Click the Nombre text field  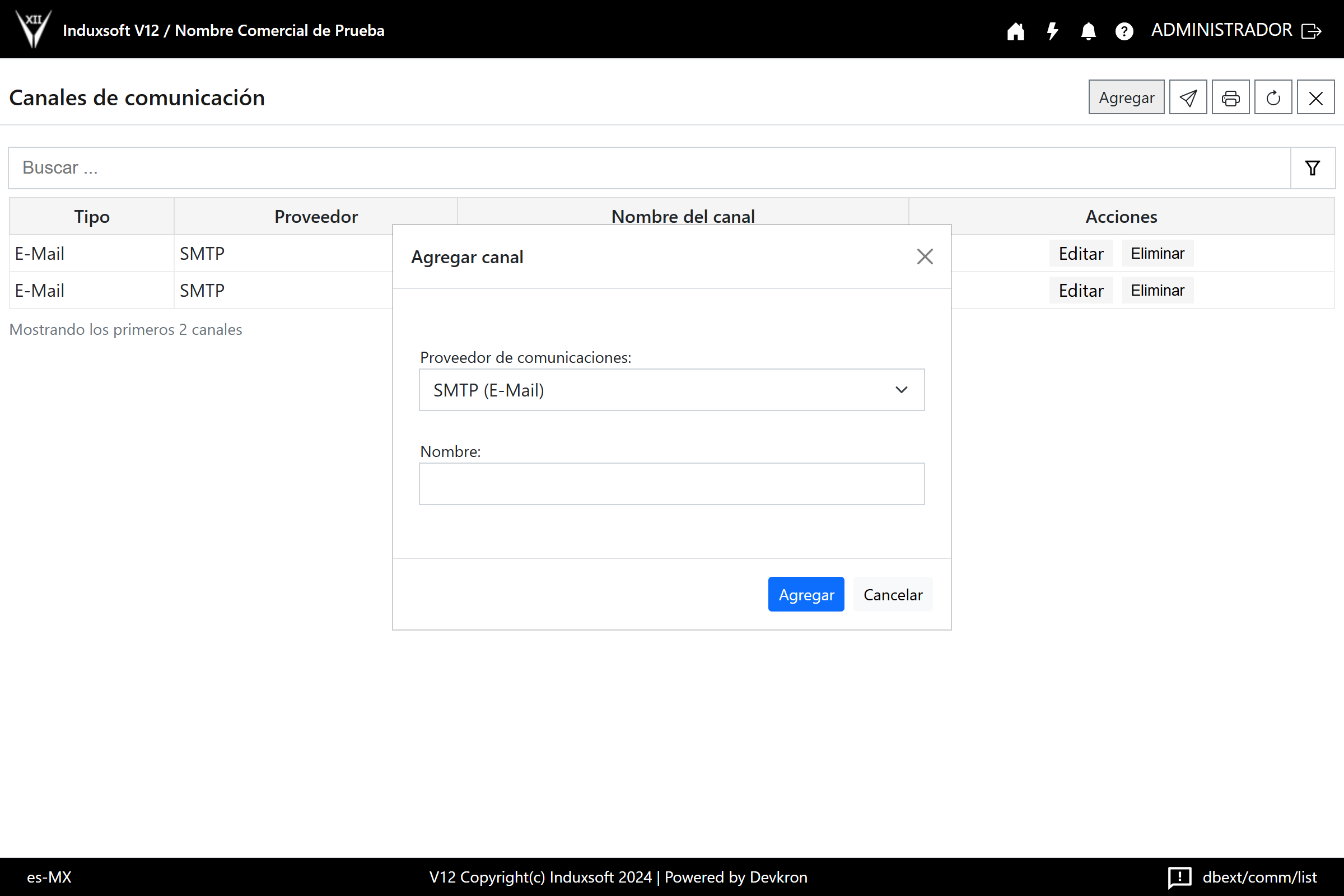tap(671, 484)
